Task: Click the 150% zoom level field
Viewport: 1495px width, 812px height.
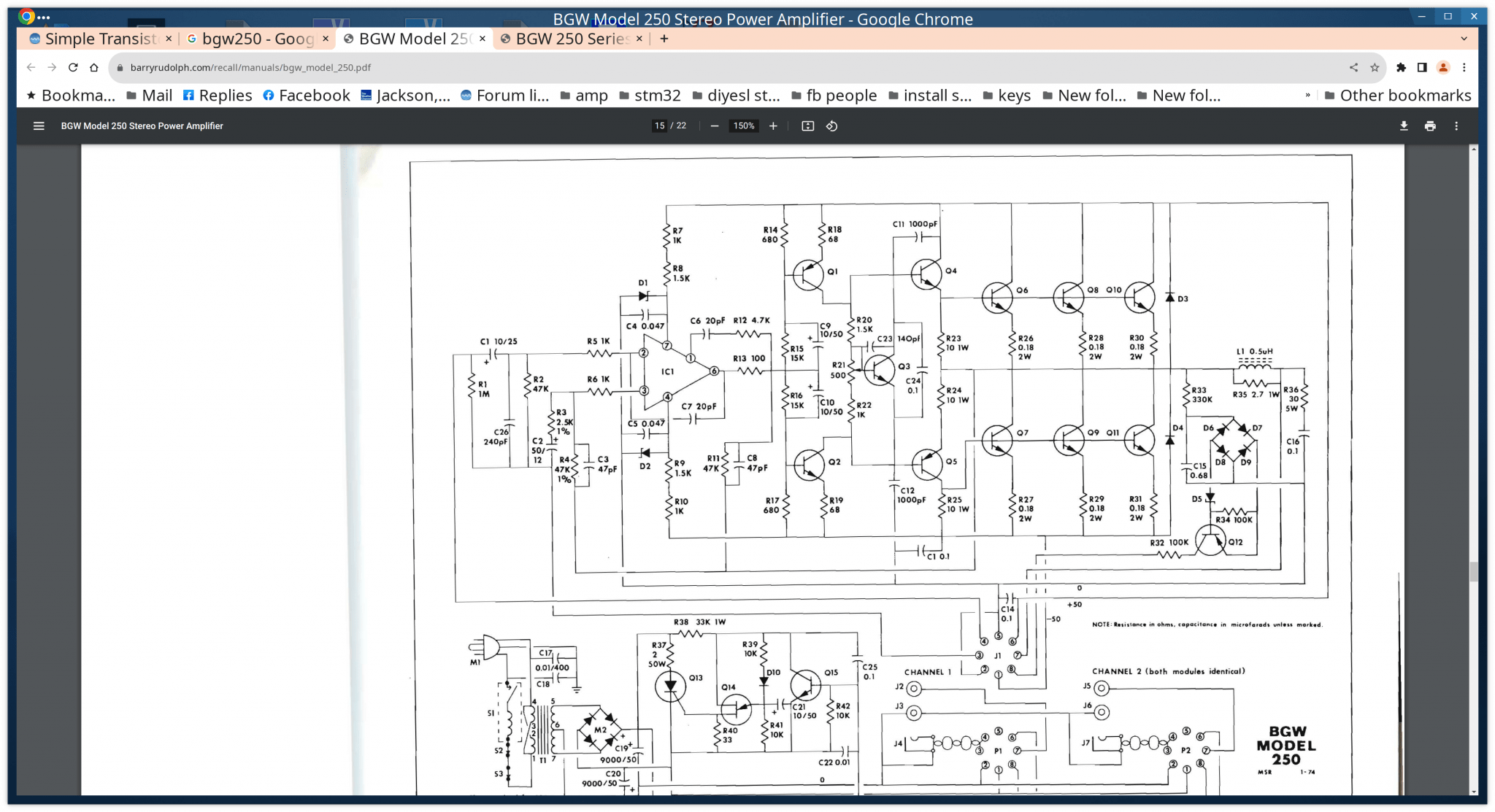Action: pyautogui.click(x=744, y=126)
